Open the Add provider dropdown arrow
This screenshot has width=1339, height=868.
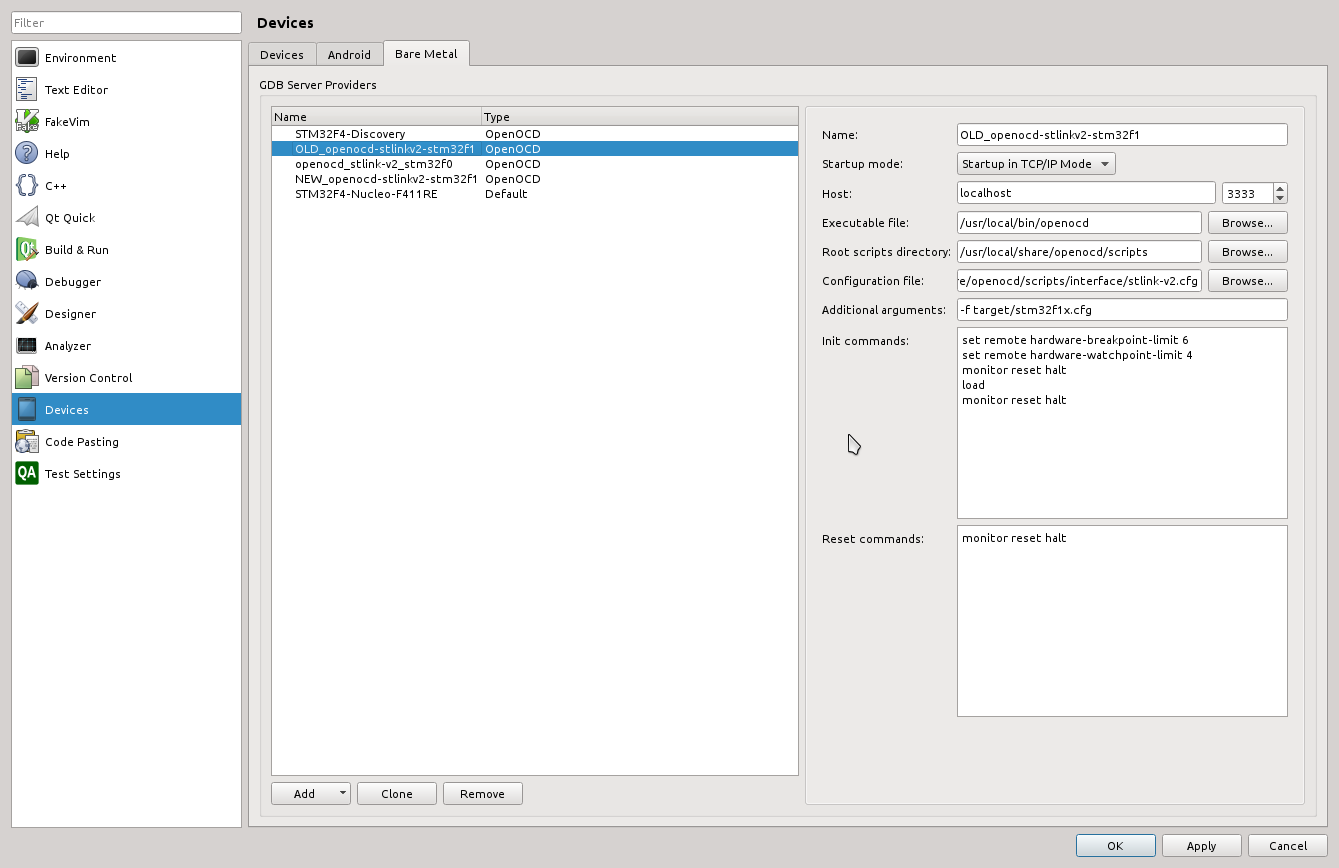pos(343,794)
